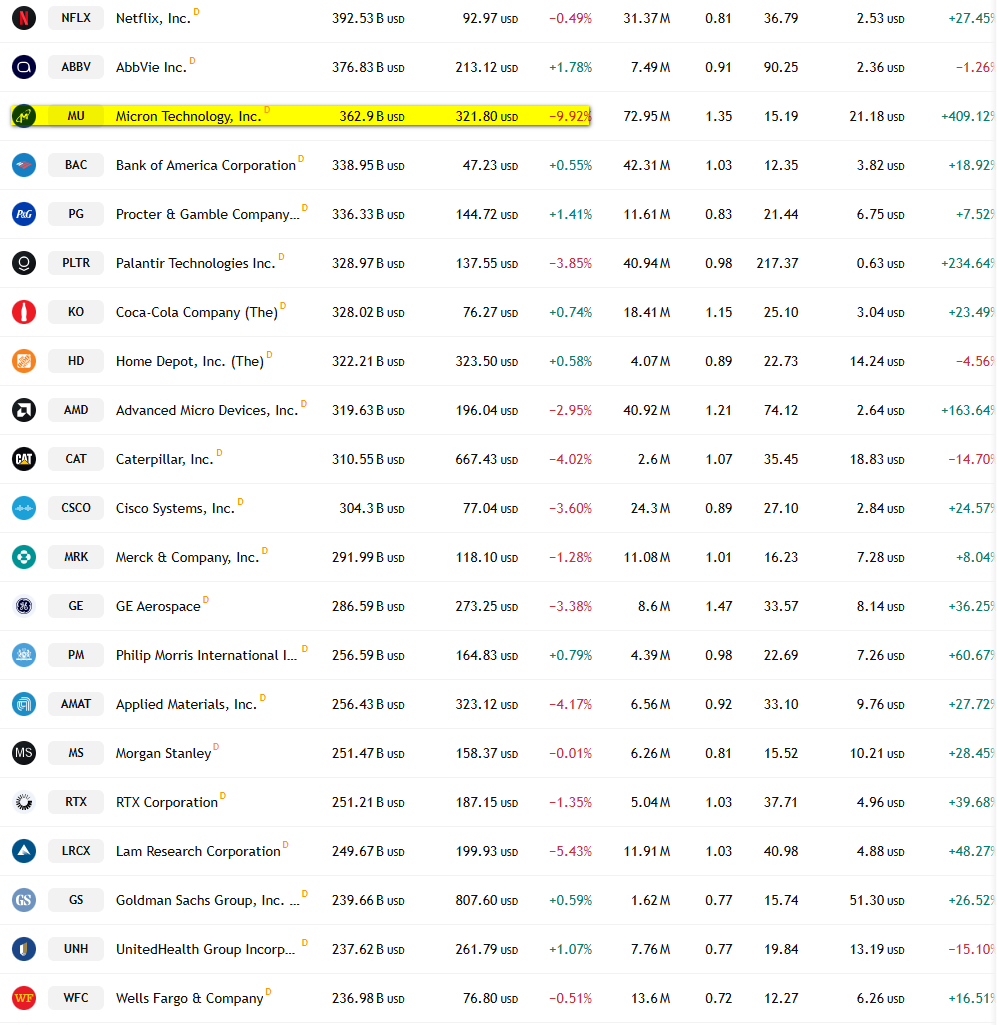Click the Wells Fargo logo icon
This screenshot has height=1025, width=997.
point(24,998)
